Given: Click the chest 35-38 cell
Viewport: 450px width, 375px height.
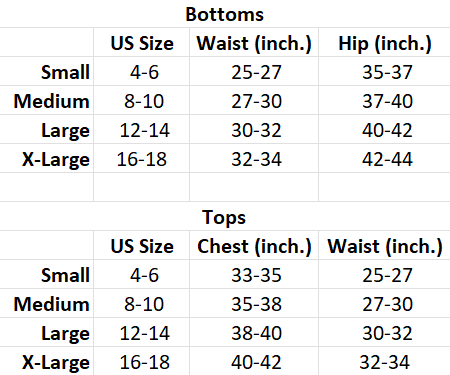Looking at the screenshot, I should pos(256,304).
